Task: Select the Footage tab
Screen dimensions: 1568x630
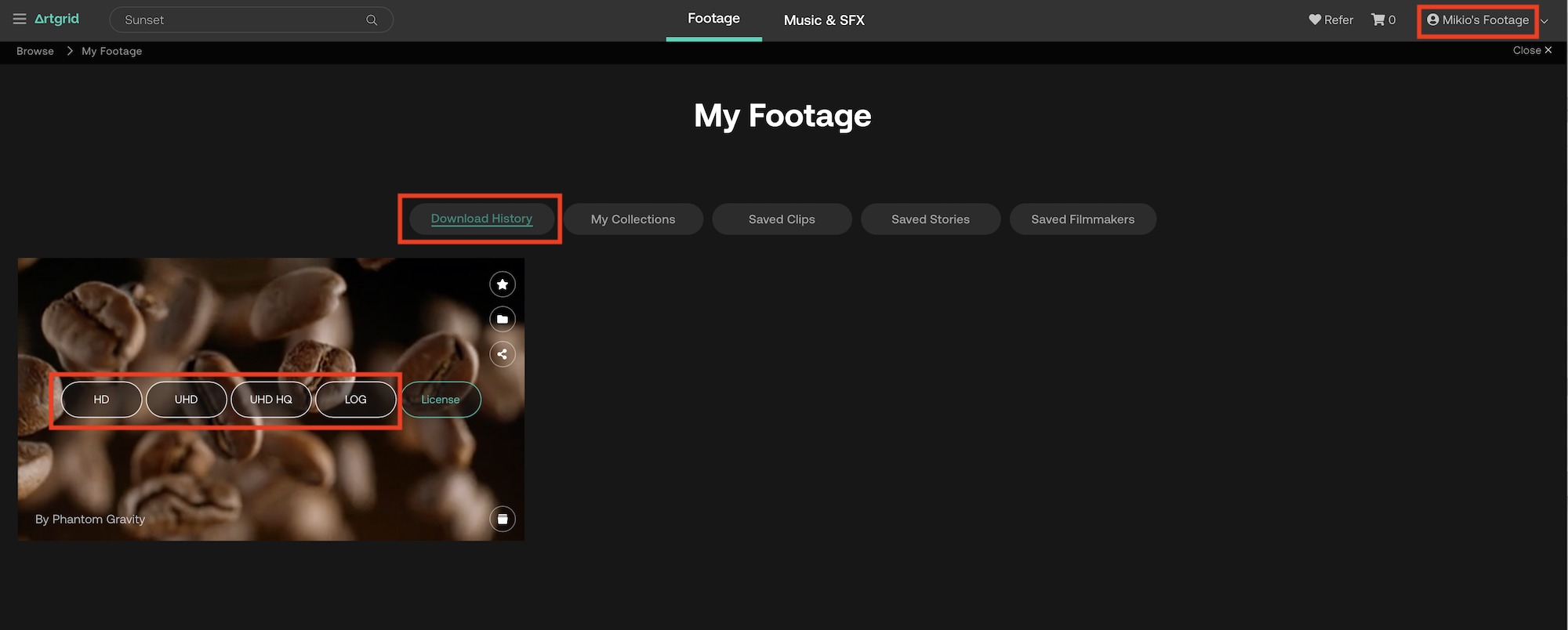Action: pos(713,19)
